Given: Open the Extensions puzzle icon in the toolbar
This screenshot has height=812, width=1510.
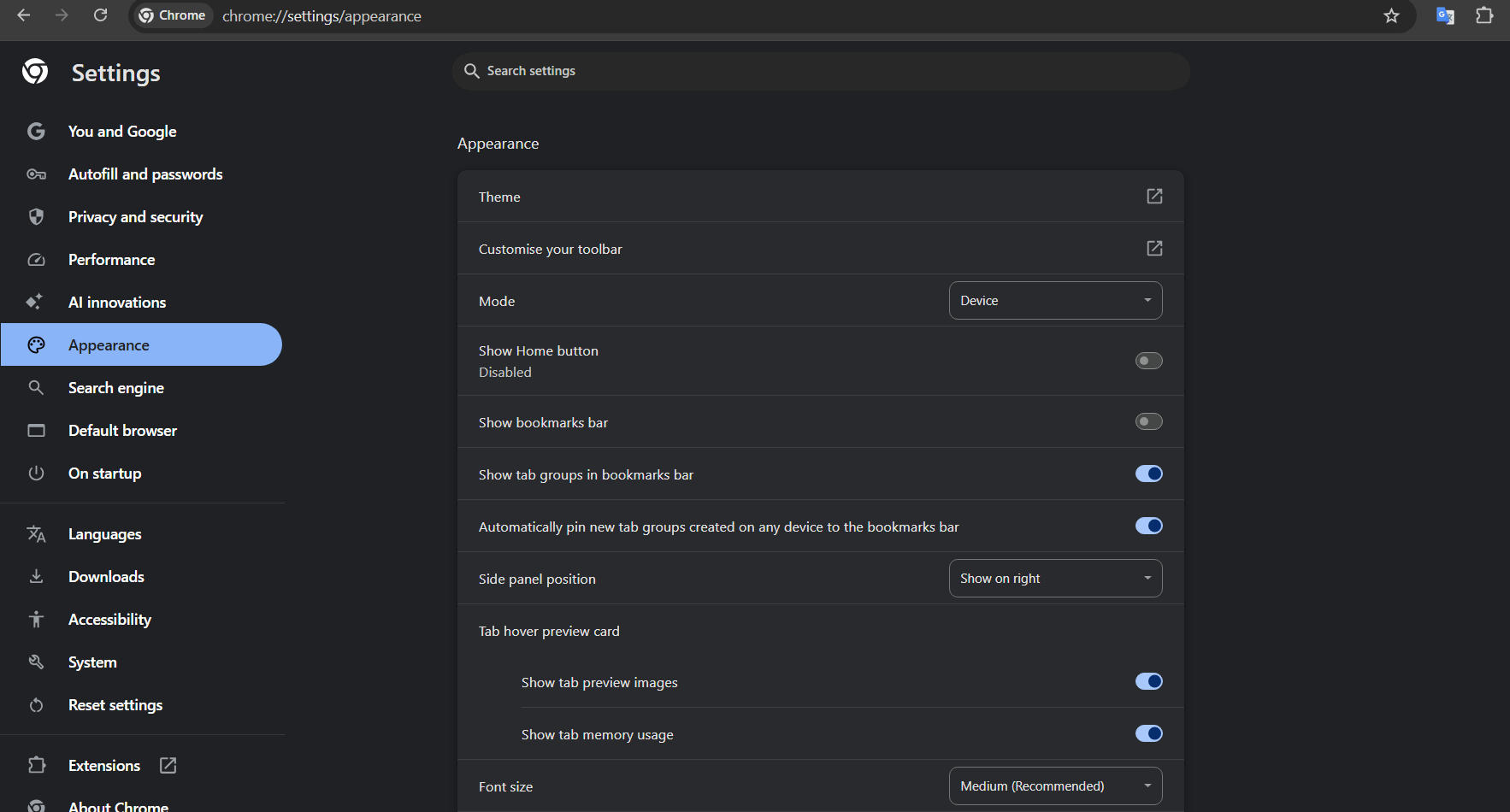Looking at the screenshot, I should (1484, 15).
